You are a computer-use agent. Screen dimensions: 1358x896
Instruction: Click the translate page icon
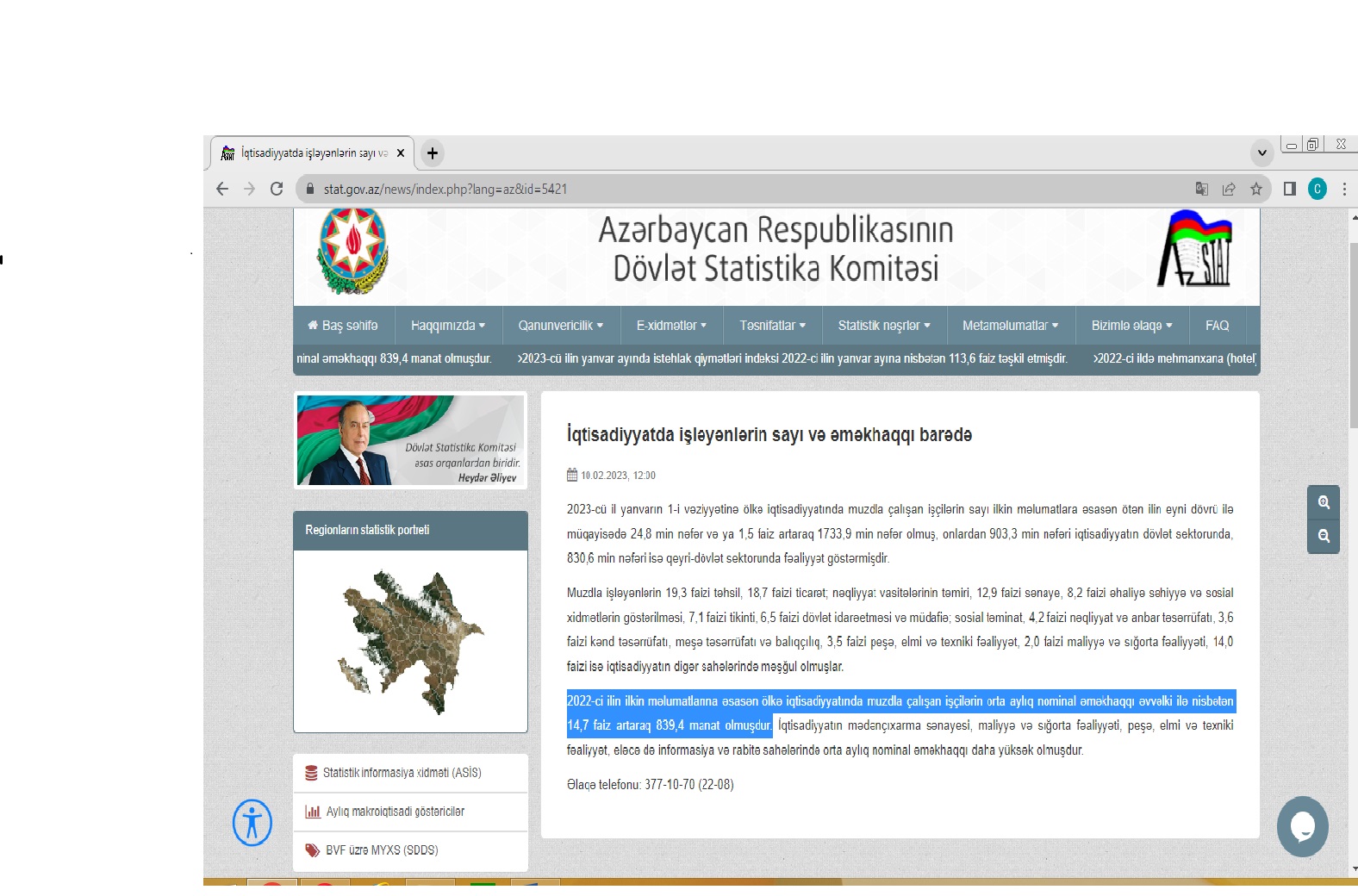point(1202,189)
